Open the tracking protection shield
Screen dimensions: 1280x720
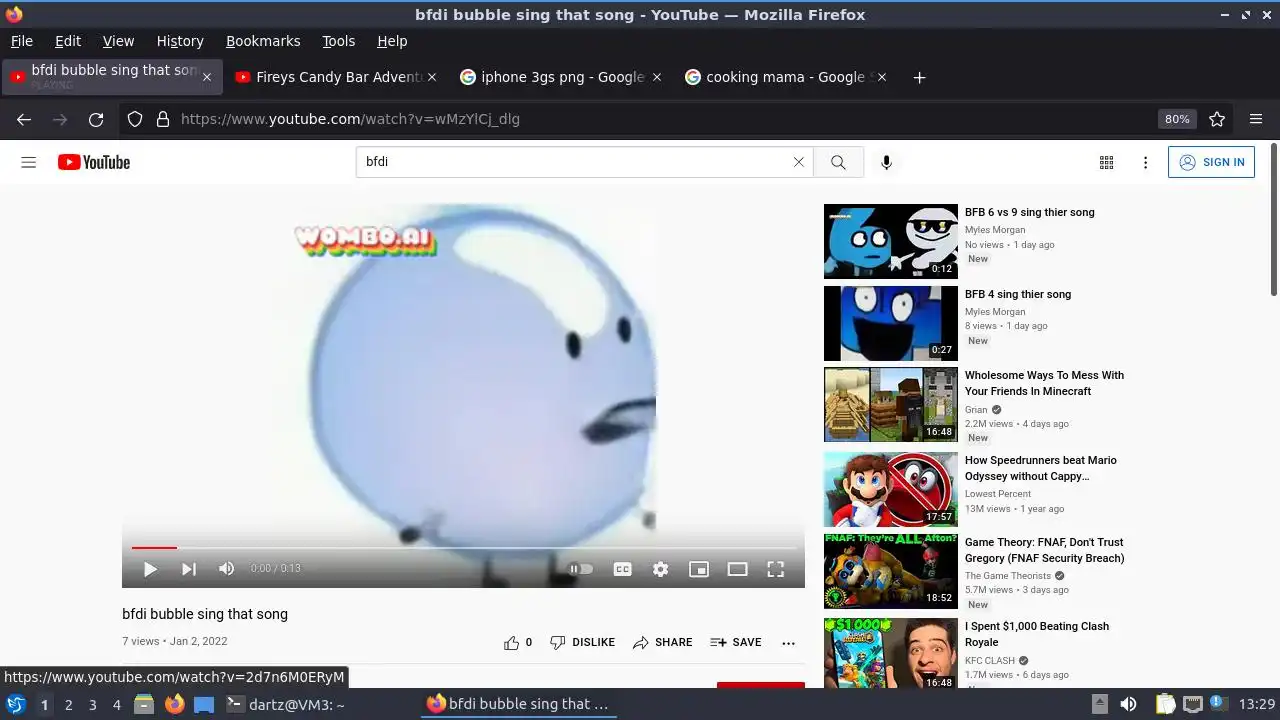[135, 119]
